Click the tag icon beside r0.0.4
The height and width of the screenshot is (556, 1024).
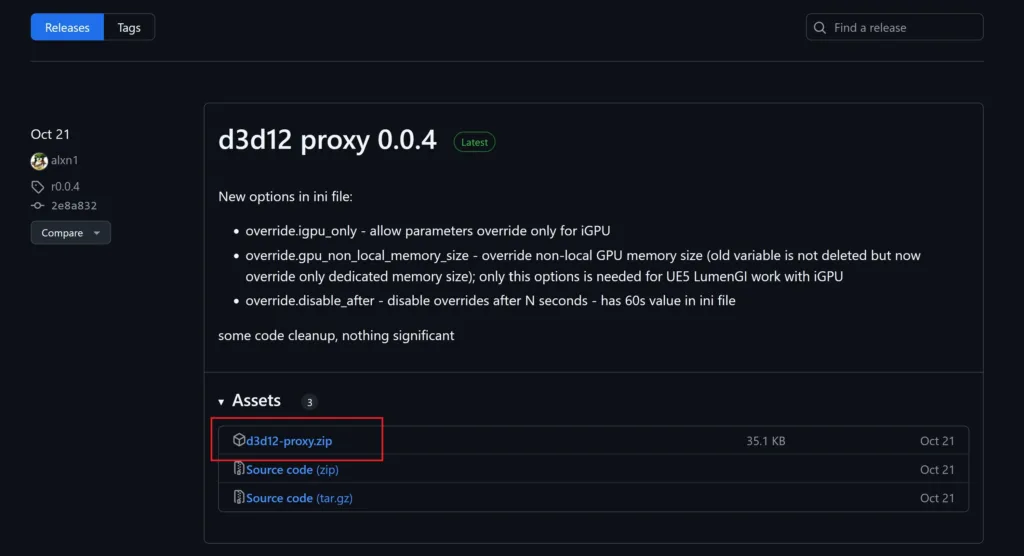coord(37,187)
